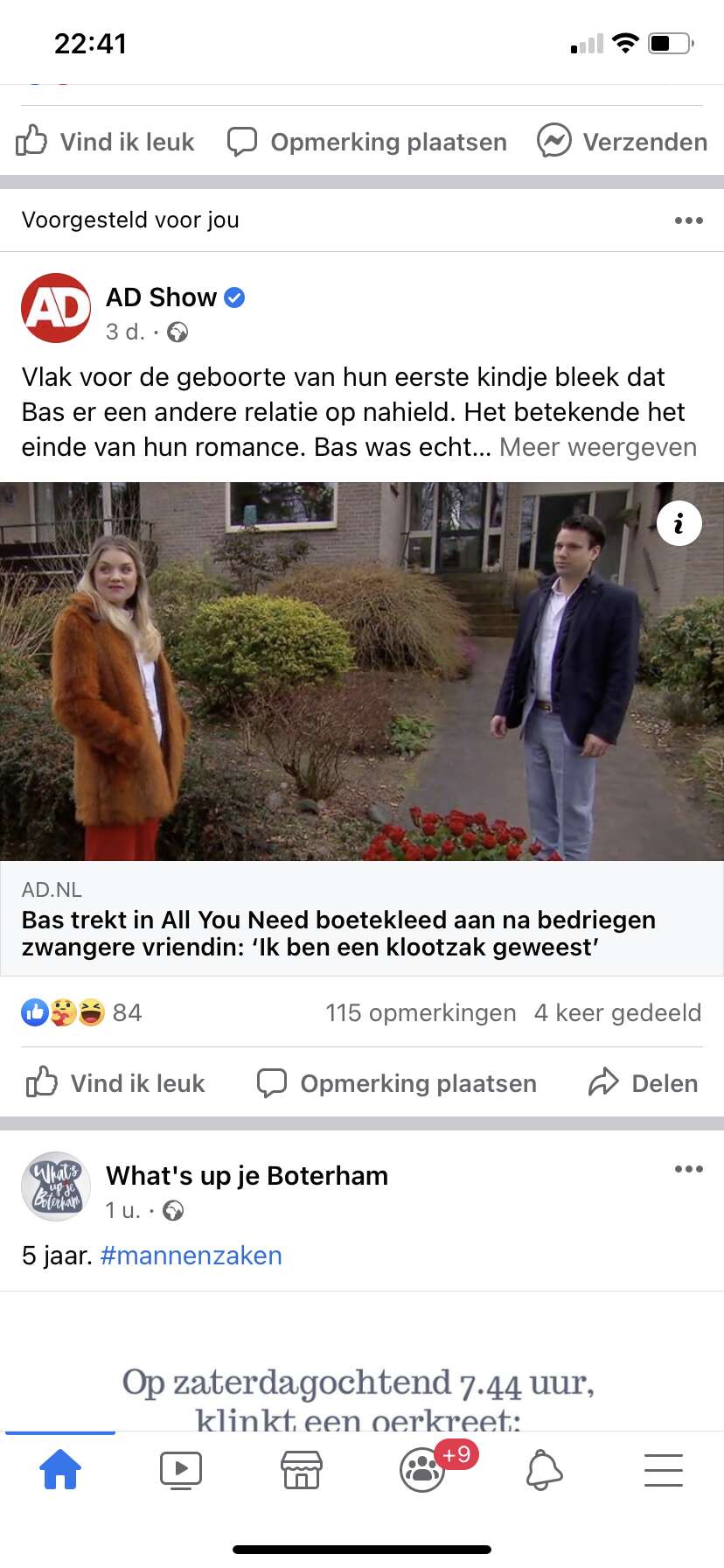Image resolution: width=724 pixels, height=1568 pixels.
Task: Open options for What's up je Boterham post
Action: pos(689,1169)
